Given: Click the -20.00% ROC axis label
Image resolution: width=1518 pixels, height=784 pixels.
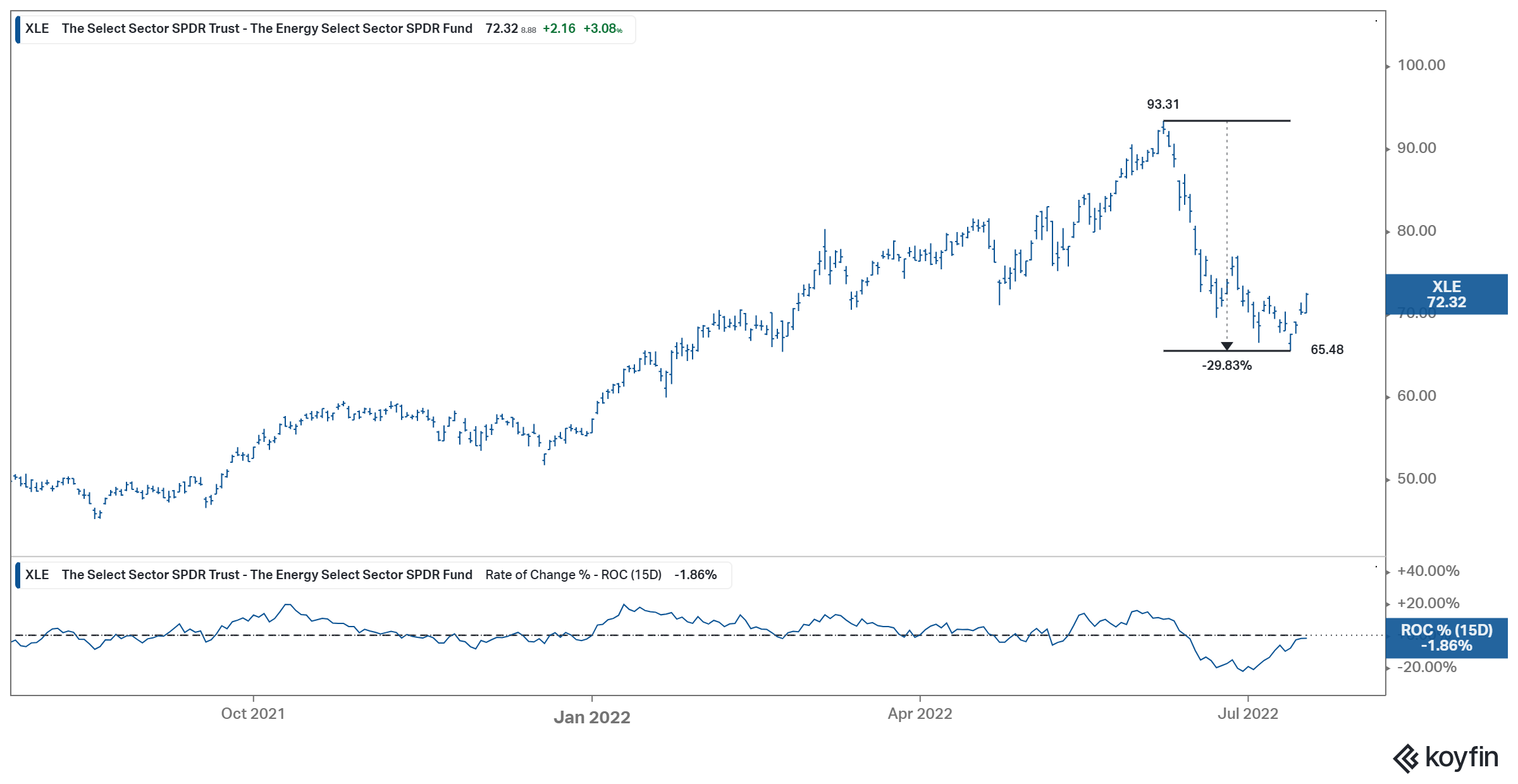Looking at the screenshot, I should 1427,667.
